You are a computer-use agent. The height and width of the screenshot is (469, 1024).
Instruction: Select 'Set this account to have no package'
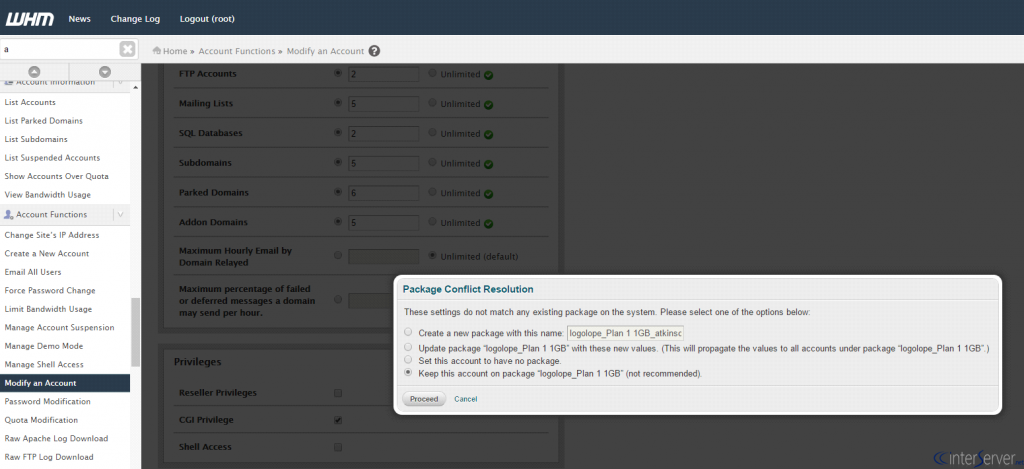[x=408, y=359]
